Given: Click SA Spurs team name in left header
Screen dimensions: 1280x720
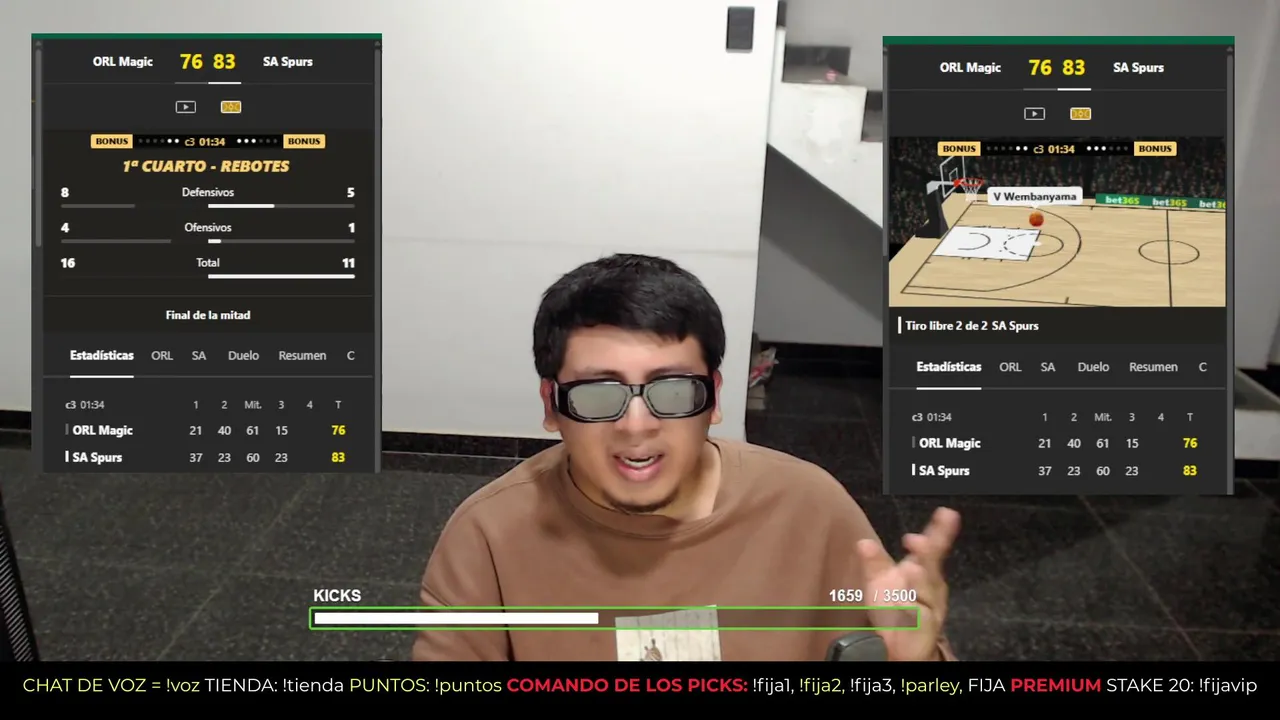Looking at the screenshot, I should (x=288, y=62).
